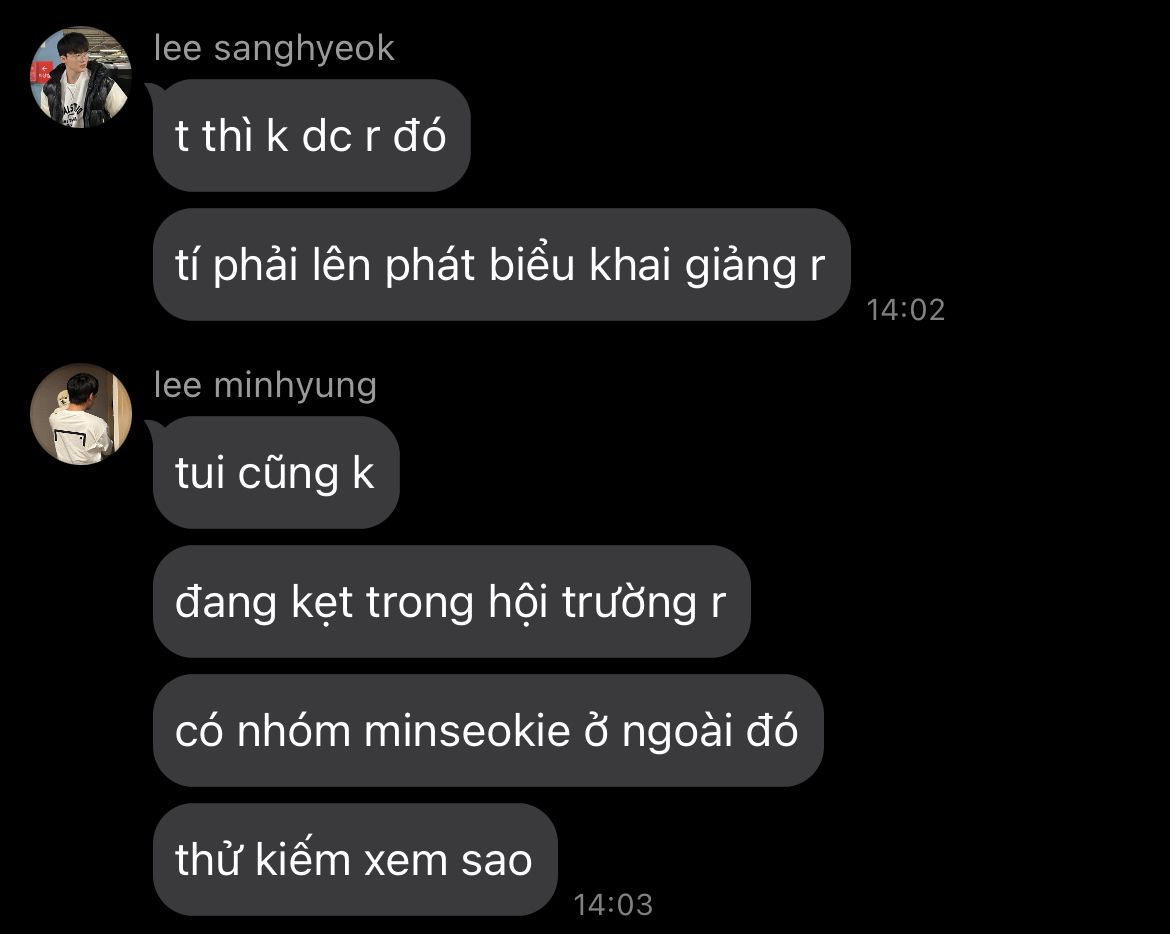
Task: Click the word 'sanghyeok' in the sender name
Action: [304, 50]
